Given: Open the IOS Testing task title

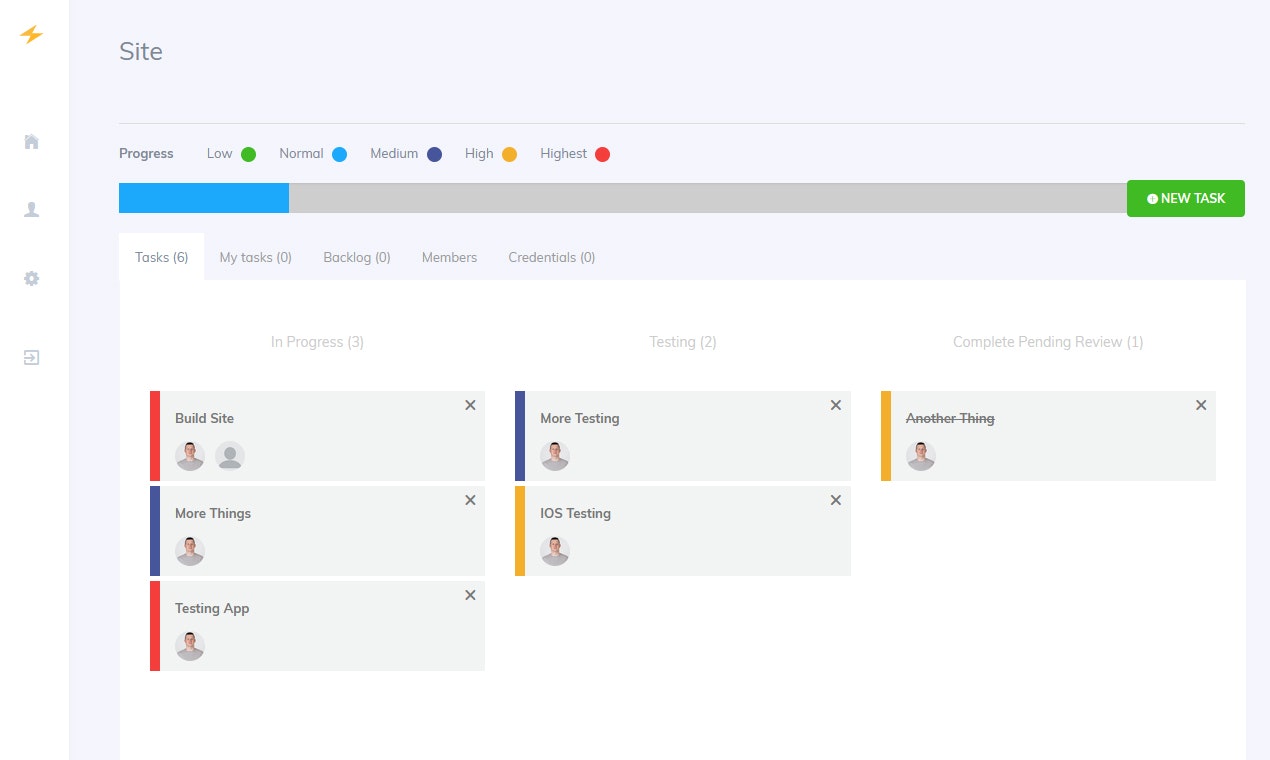Looking at the screenshot, I should tap(575, 513).
